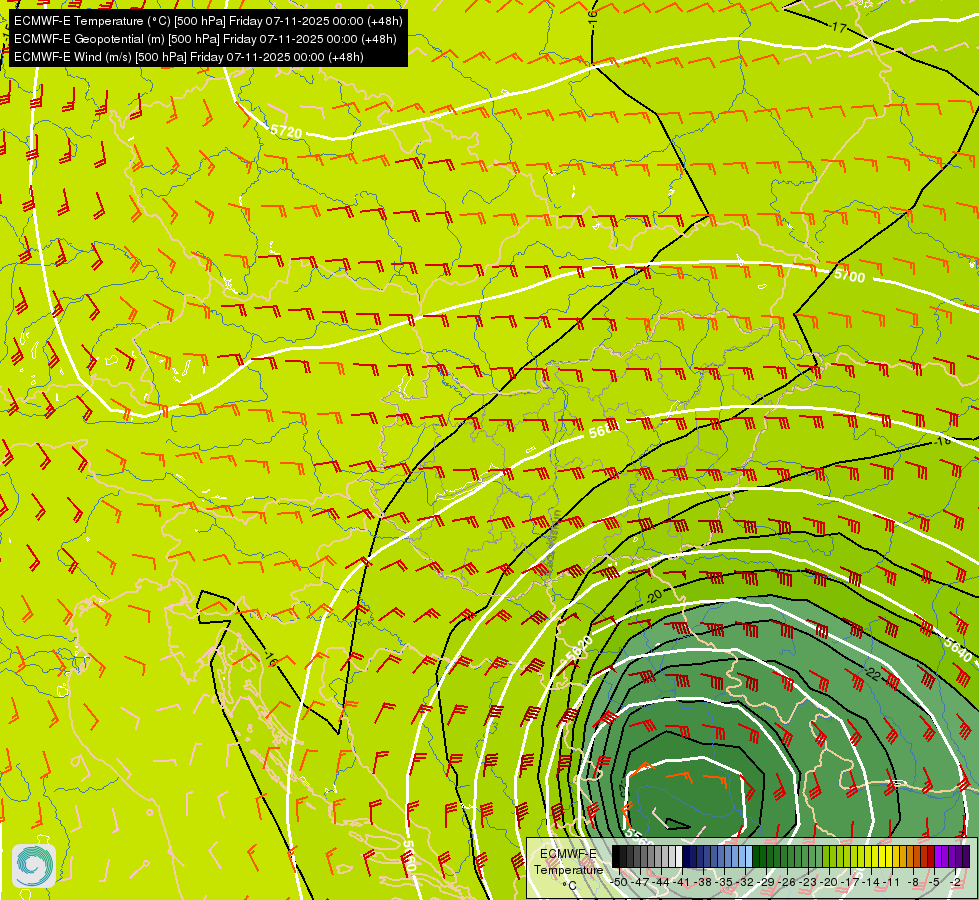Click the -23 value in temperature legend
This screenshot has height=900, width=979.
[809, 882]
